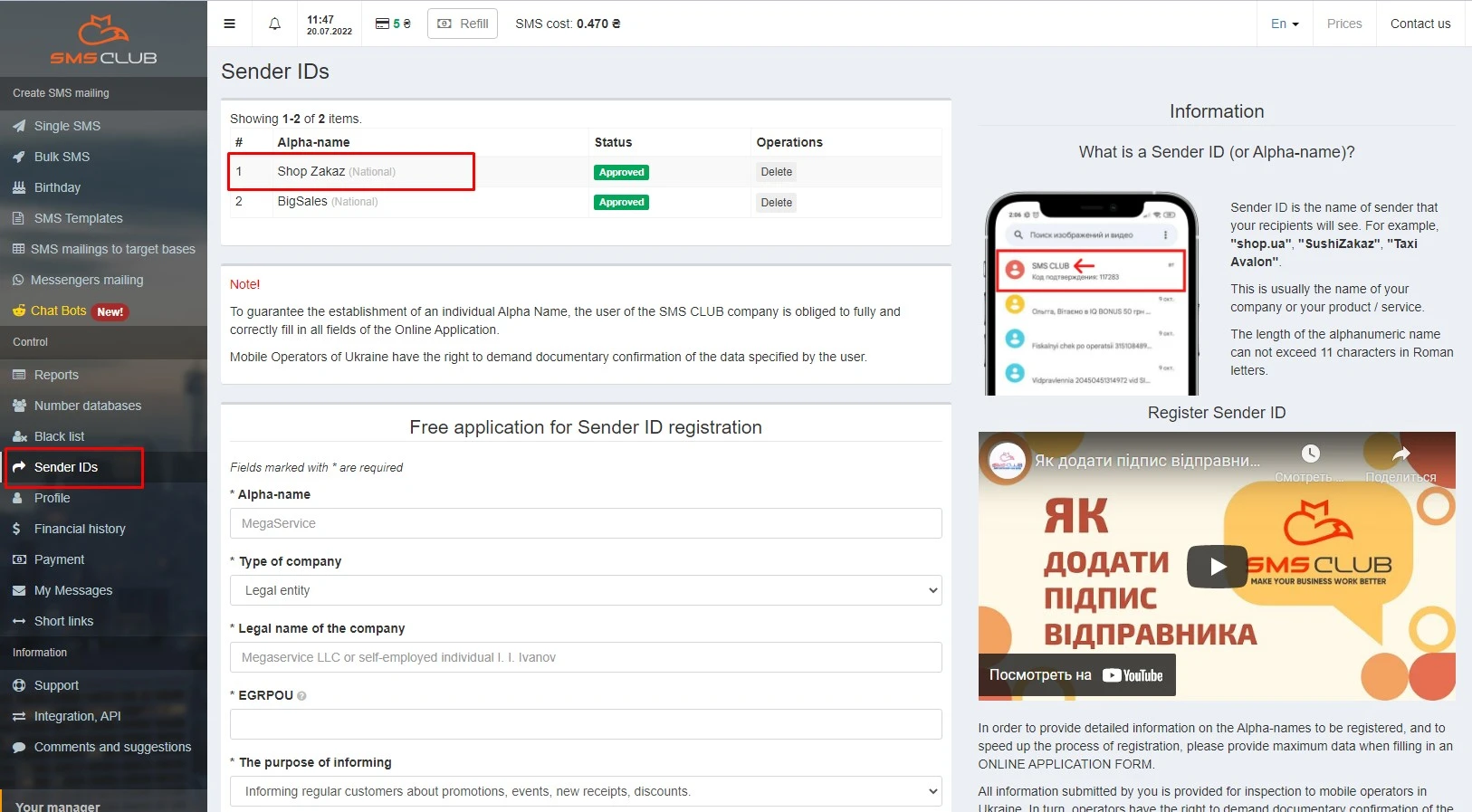Open the YouTube logo link
Image resolution: width=1472 pixels, height=812 pixels.
[1133, 675]
